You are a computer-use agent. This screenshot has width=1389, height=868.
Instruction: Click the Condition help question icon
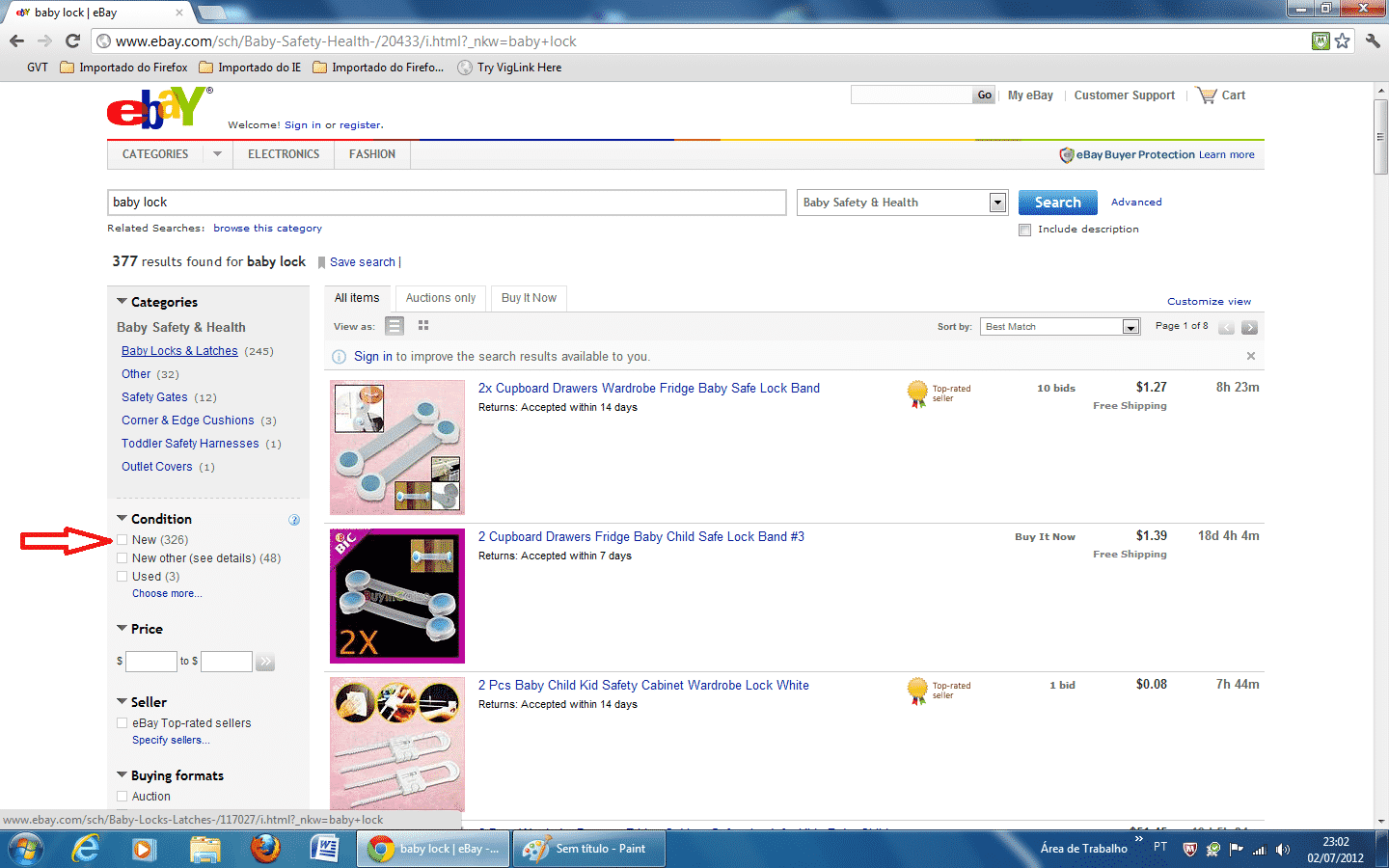pos(294,520)
